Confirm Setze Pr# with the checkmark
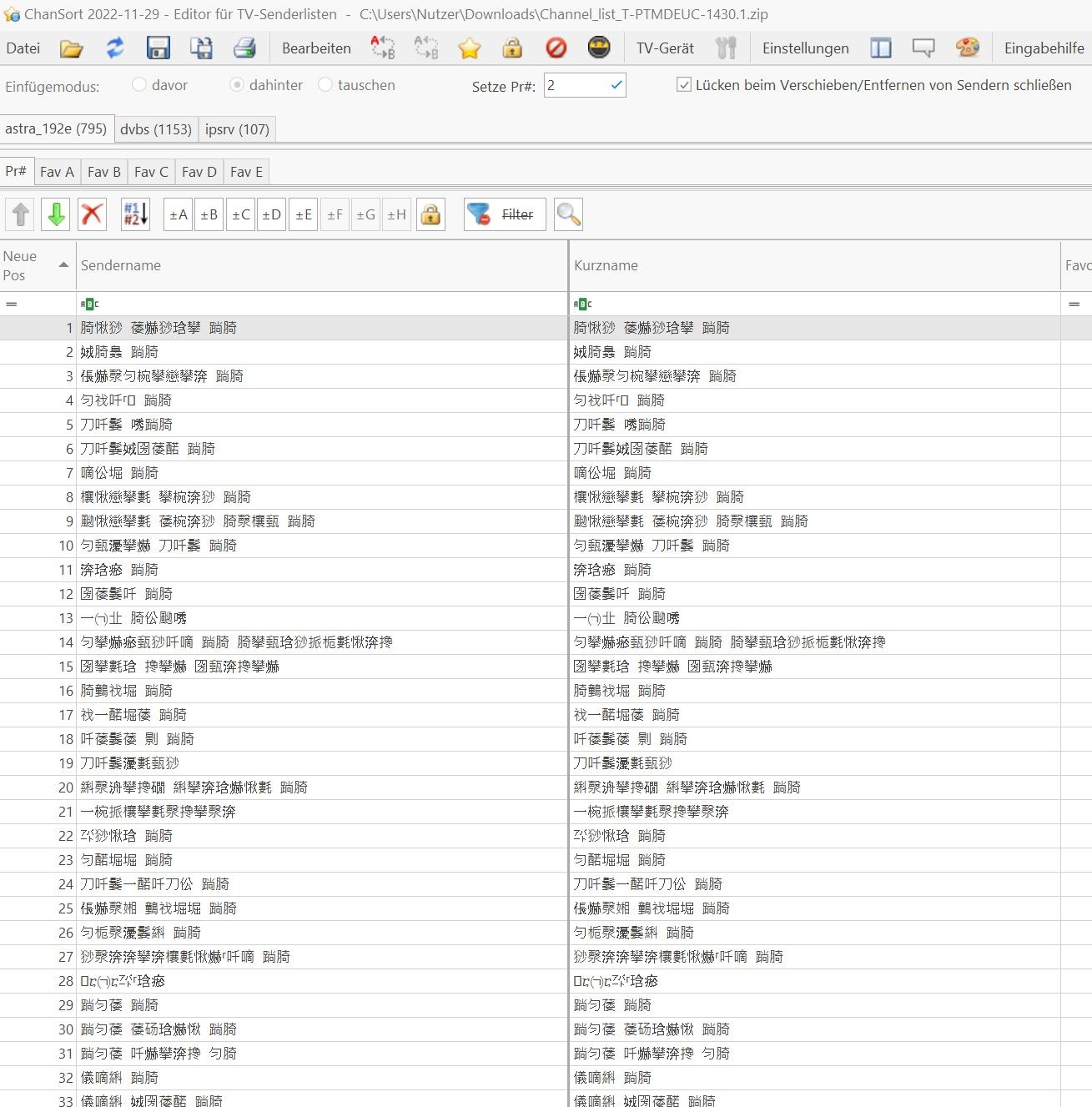The width and height of the screenshot is (1092, 1107). point(616,85)
